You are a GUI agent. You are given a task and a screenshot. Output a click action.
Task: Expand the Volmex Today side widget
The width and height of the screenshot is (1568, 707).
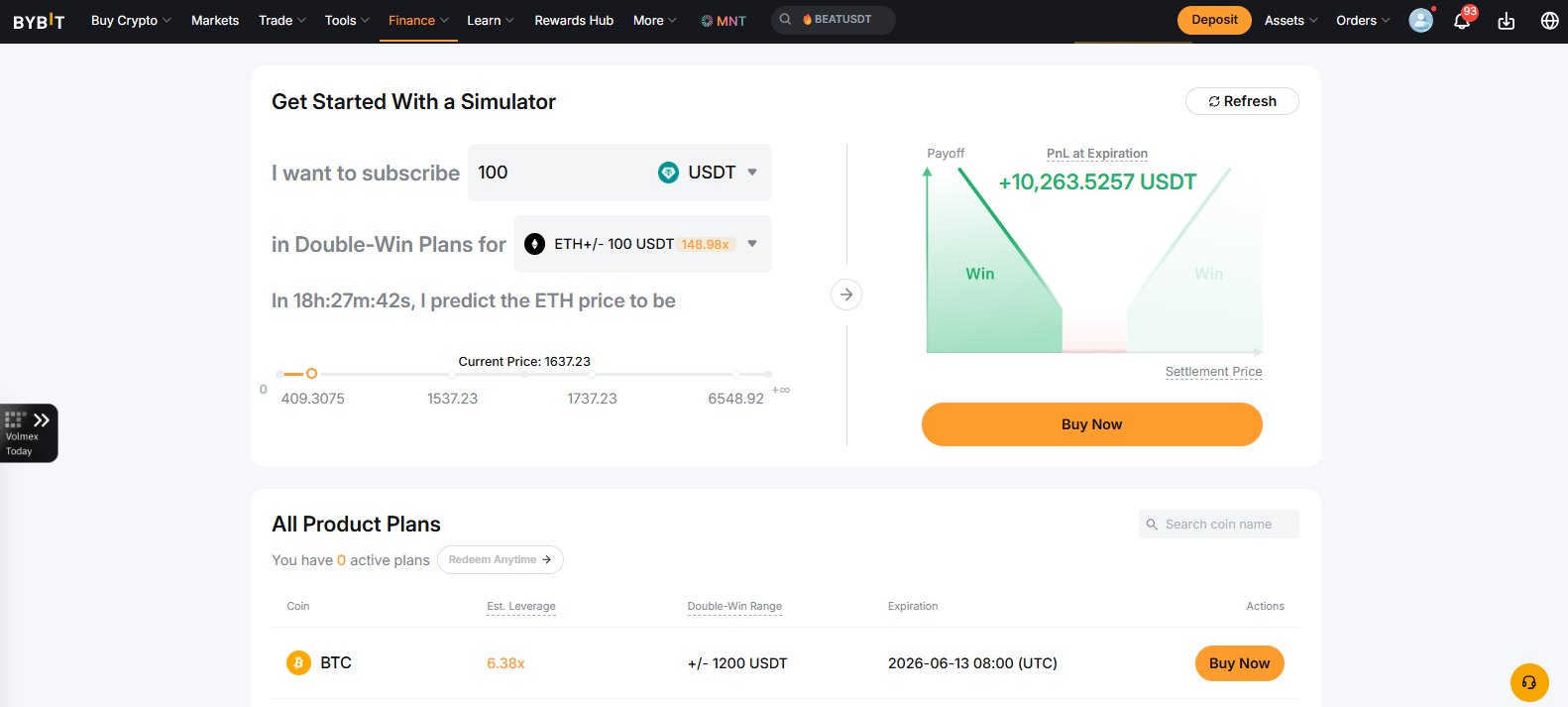coord(29,432)
